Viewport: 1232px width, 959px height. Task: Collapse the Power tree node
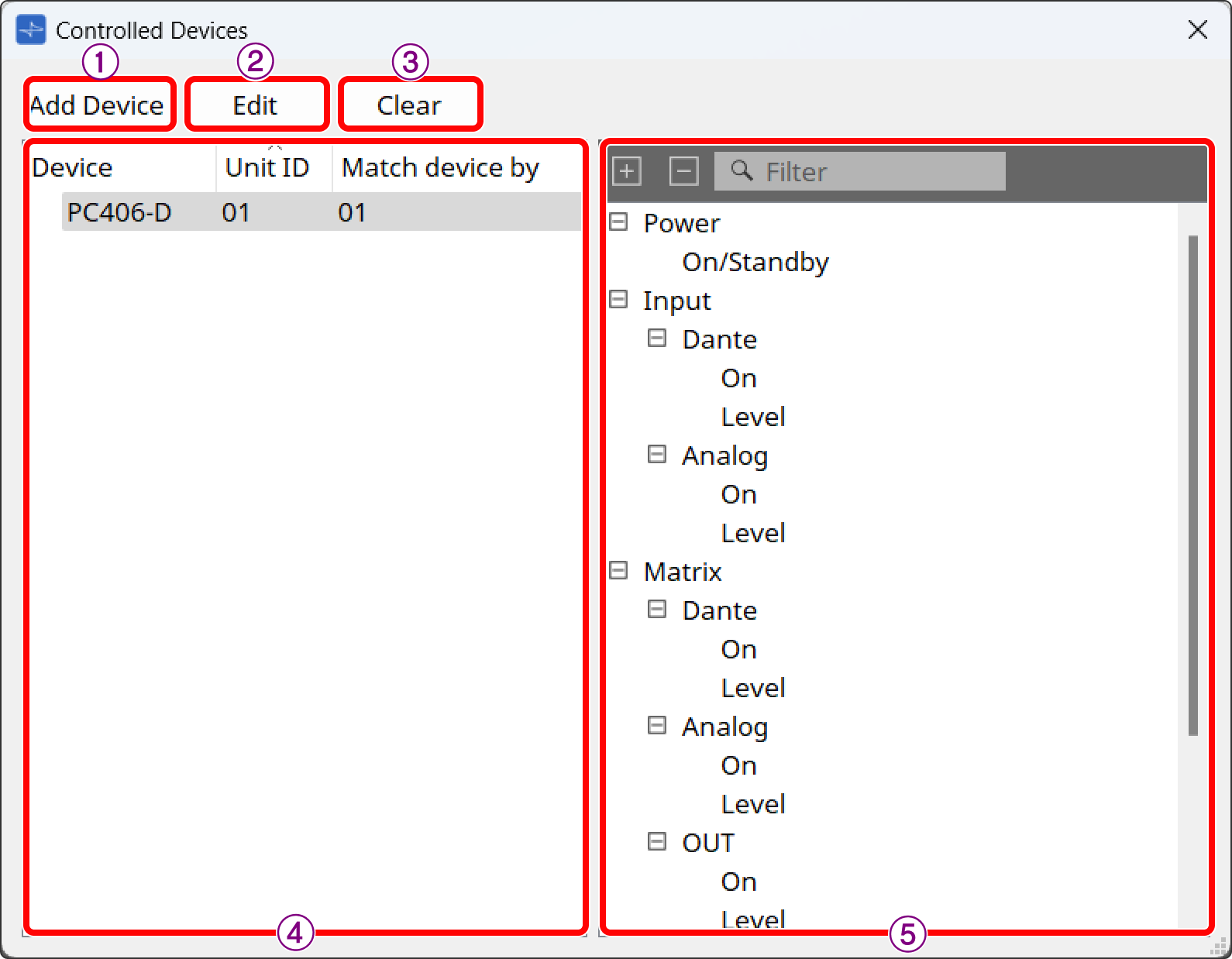click(x=618, y=222)
